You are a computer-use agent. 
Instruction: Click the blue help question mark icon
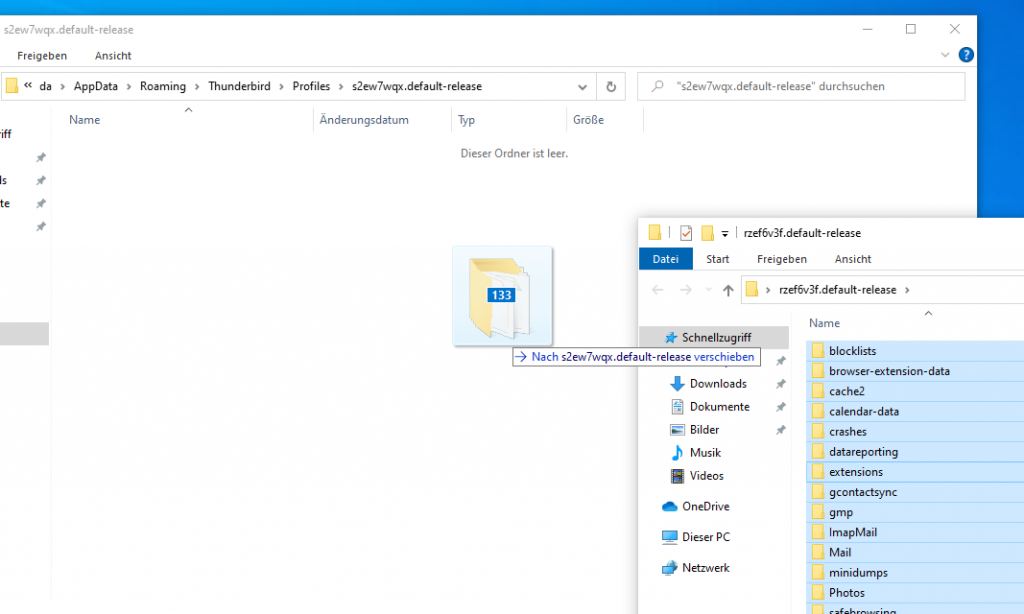coord(966,55)
